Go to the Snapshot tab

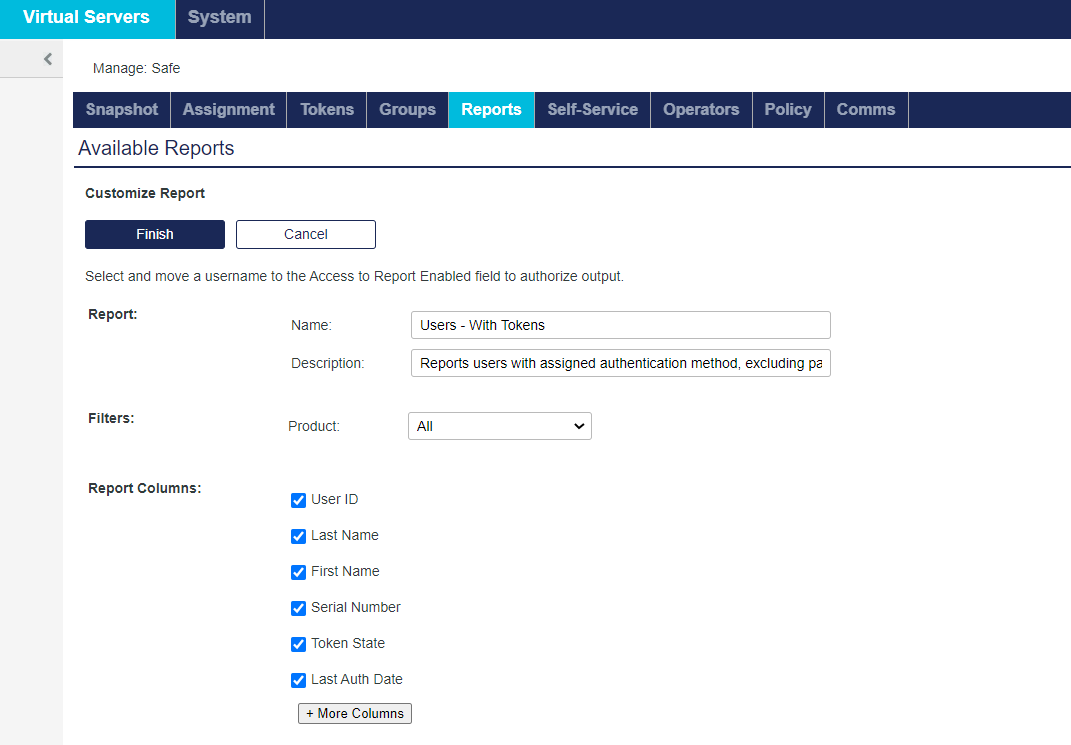[x=122, y=110]
